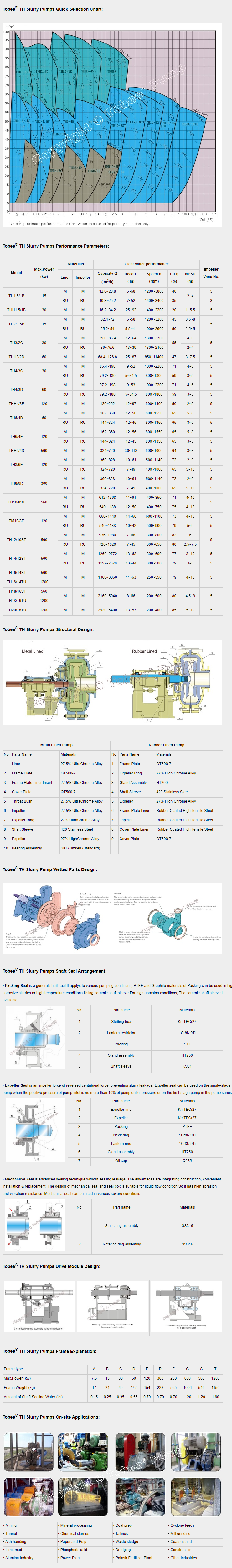Click the 'Potash Fertilizer Plant' application item
The height and width of the screenshot is (1568, 232).
(134, 1558)
